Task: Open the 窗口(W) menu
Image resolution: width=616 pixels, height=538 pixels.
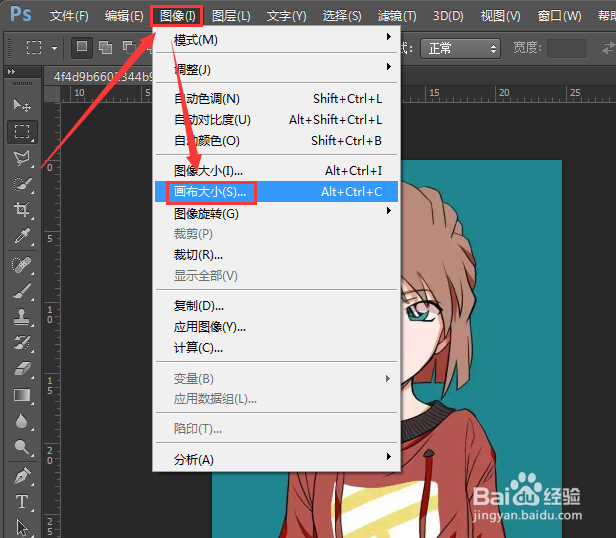Action: (559, 16)
